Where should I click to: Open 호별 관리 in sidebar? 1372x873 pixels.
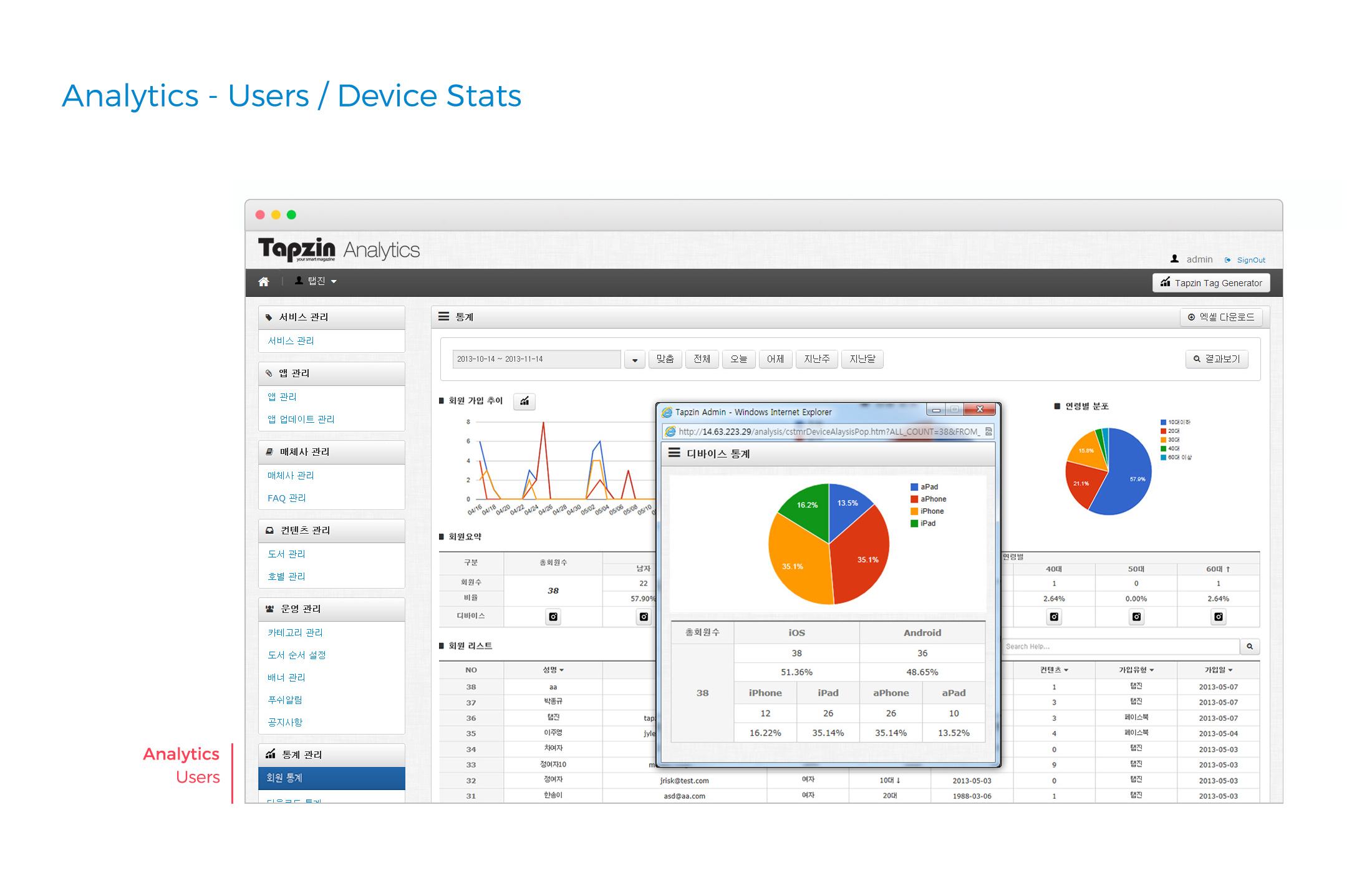point(286,577)
